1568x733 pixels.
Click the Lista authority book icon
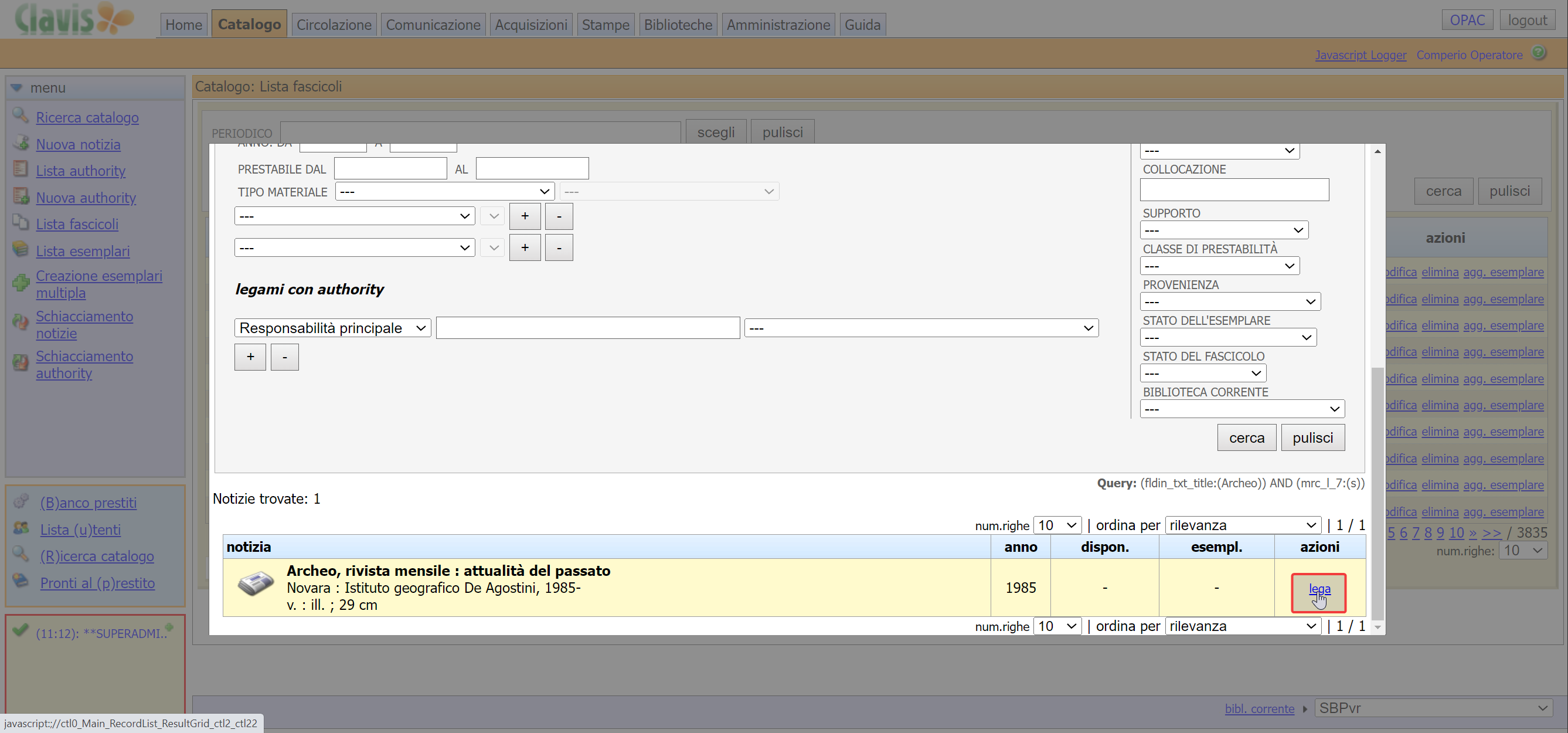pyautogui.click(x=20, y=169)
